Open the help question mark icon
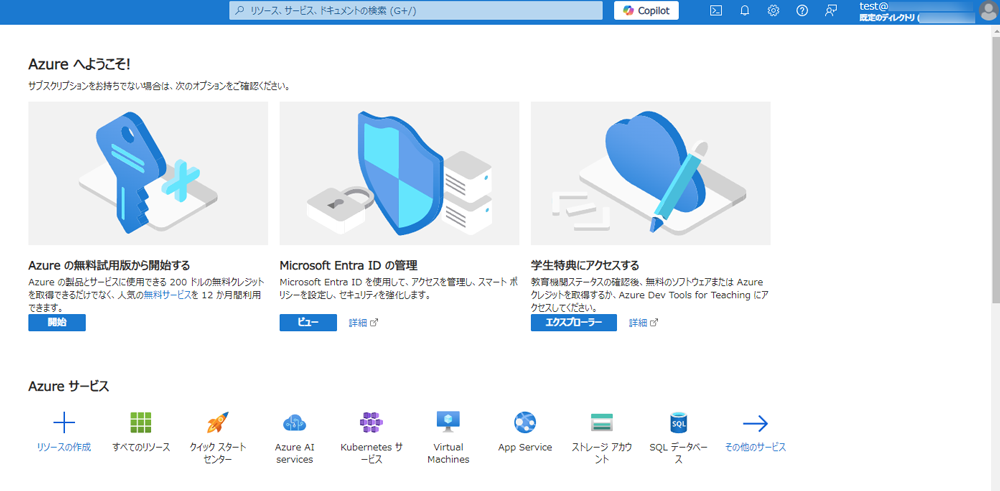Screen dimensions: 1000x491 tap(802, 11)
